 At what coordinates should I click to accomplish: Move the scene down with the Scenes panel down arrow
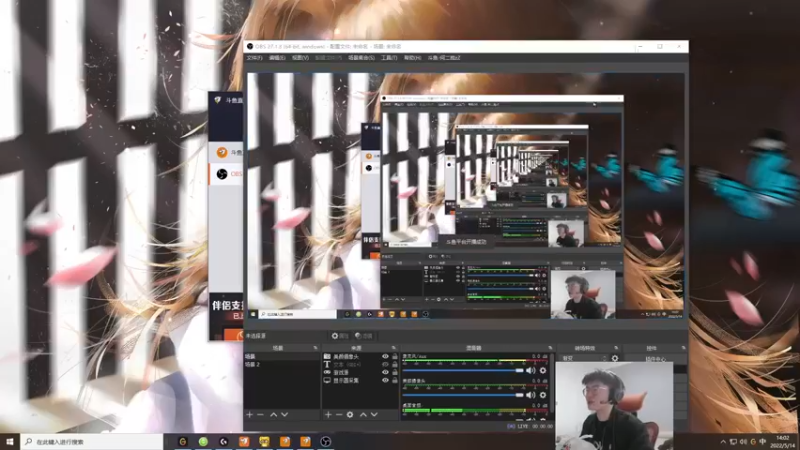[x=285, y=415]
